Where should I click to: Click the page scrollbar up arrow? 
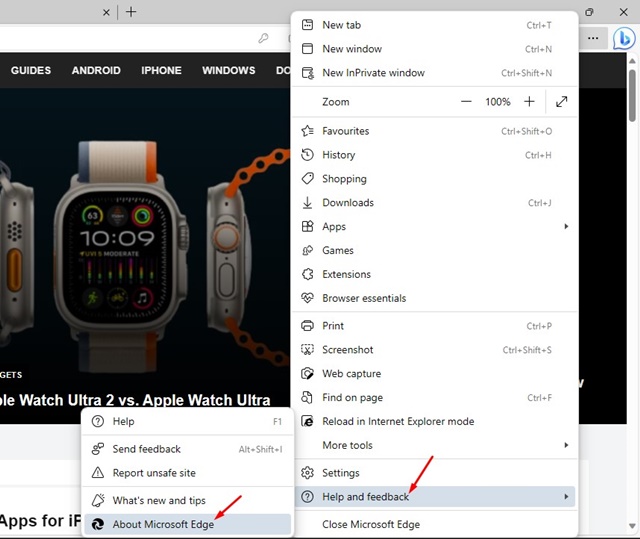tap(632, 61)
